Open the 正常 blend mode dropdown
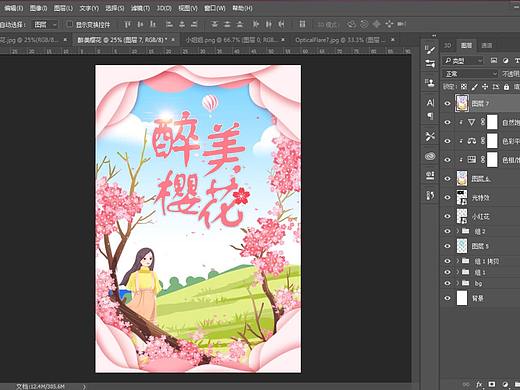This screenshot has height=390, width=520. (470, 74)
